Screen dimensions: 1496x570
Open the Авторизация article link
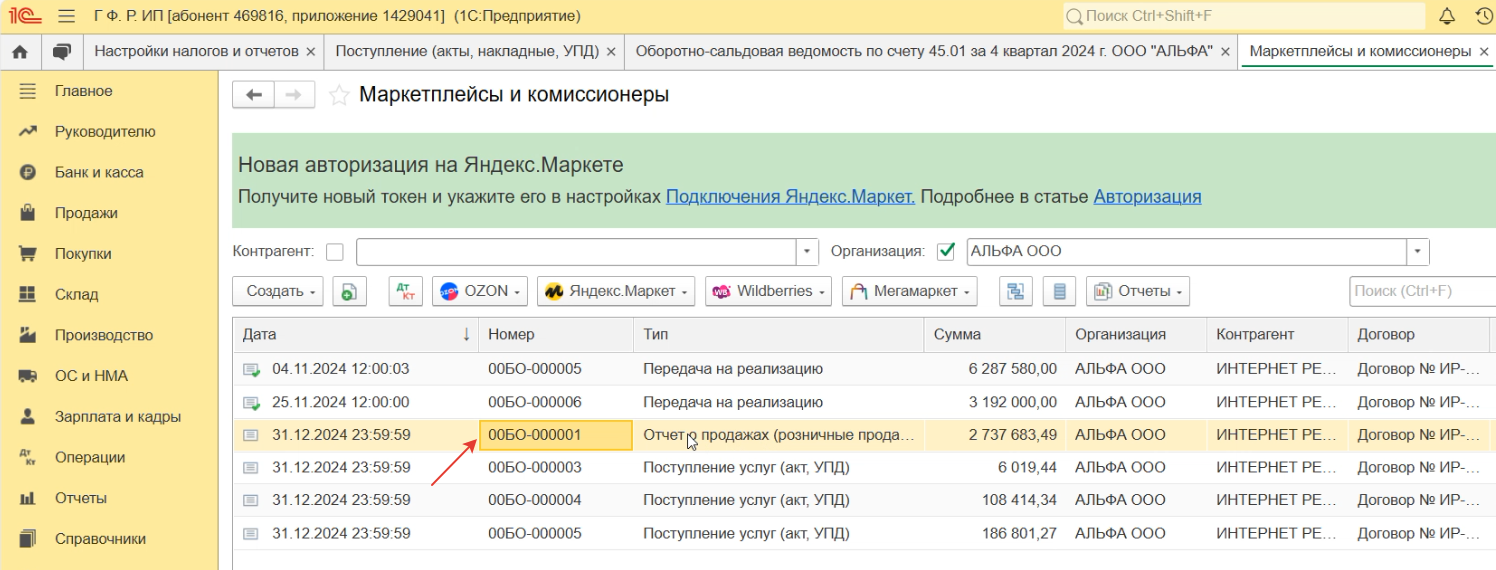coord(1147,197)
